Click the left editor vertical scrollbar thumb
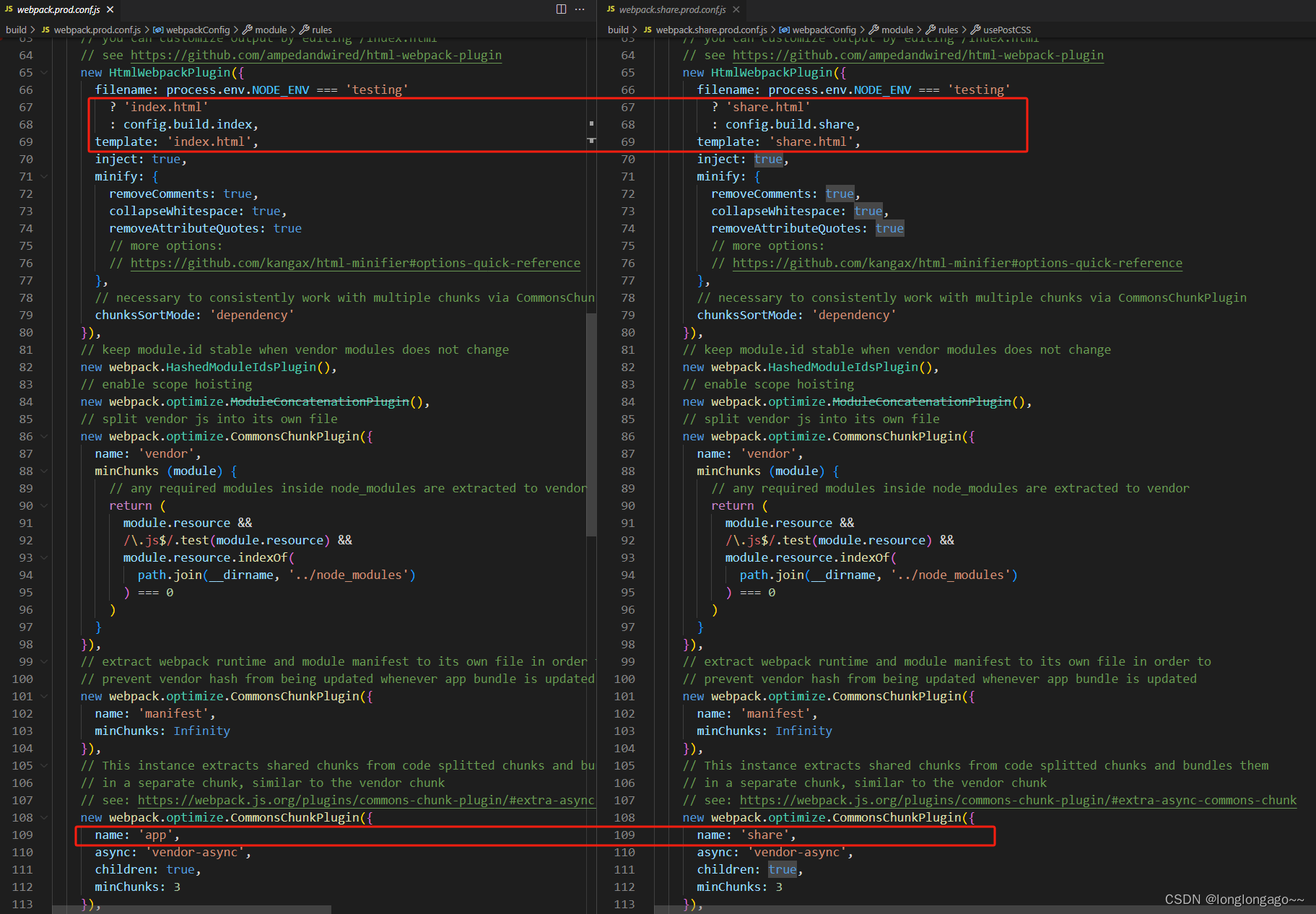The width and height of the screenshot is (1316, 914). click(591, 425)
